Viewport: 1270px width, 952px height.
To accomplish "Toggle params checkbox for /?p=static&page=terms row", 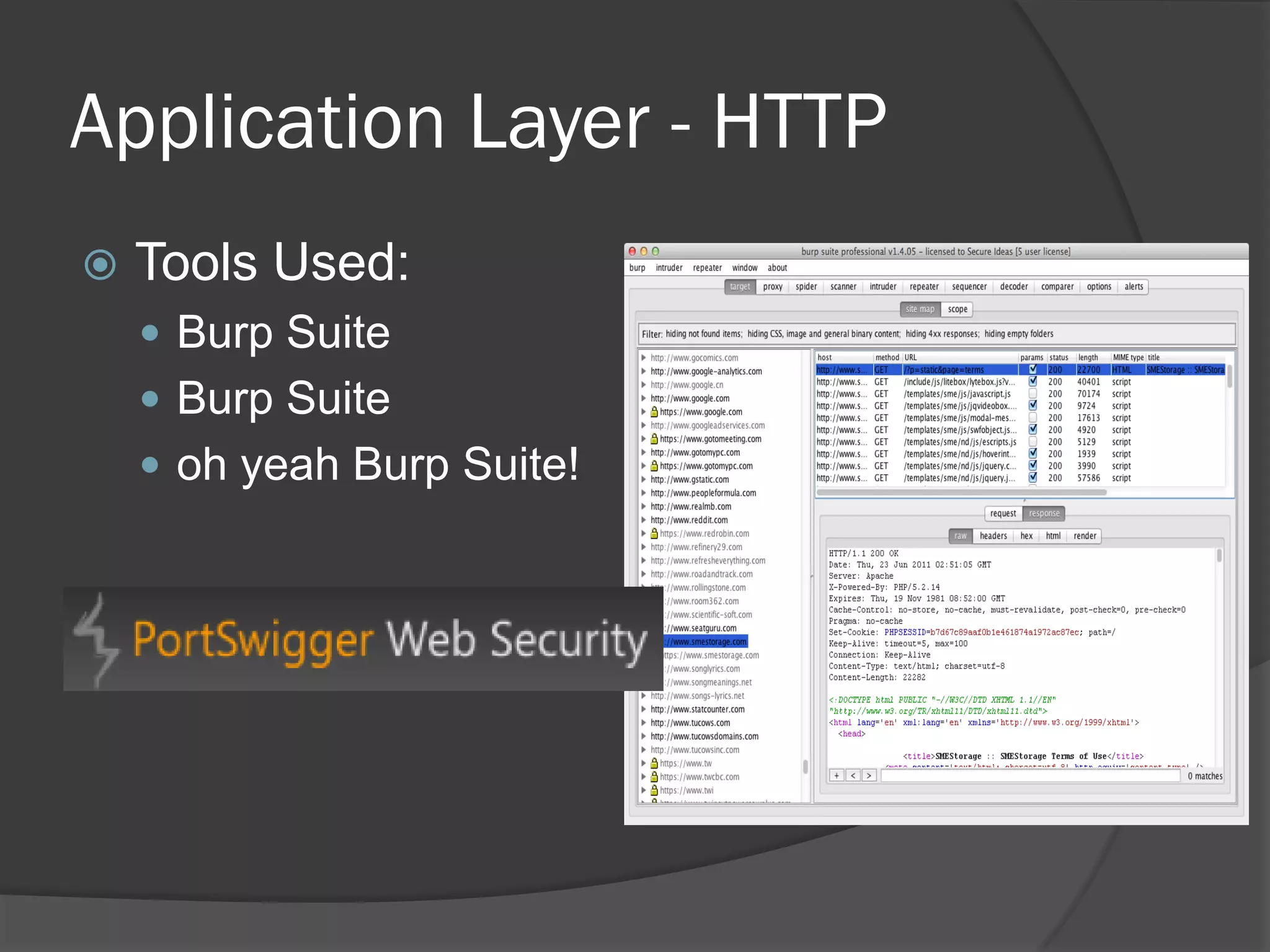I will click(x=1032, y=369).
